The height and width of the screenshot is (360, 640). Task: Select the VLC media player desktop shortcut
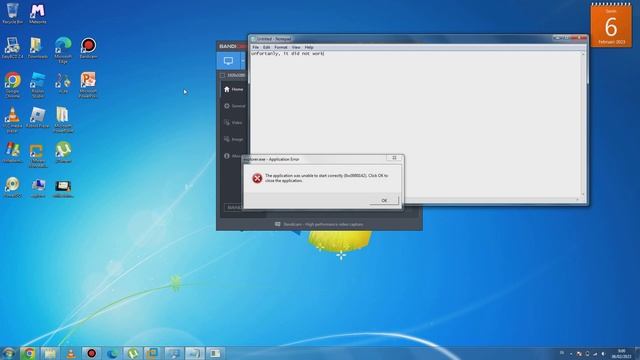tap(13, 120)
